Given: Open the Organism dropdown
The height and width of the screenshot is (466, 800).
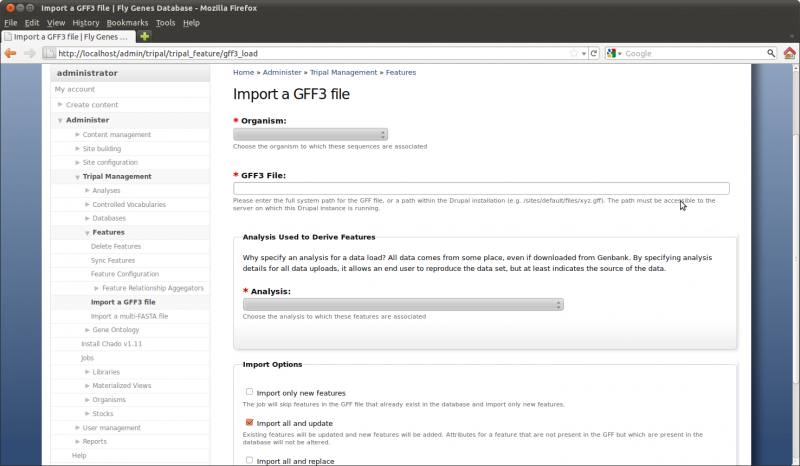Looking at the screenshot, I should pos(310,134).
